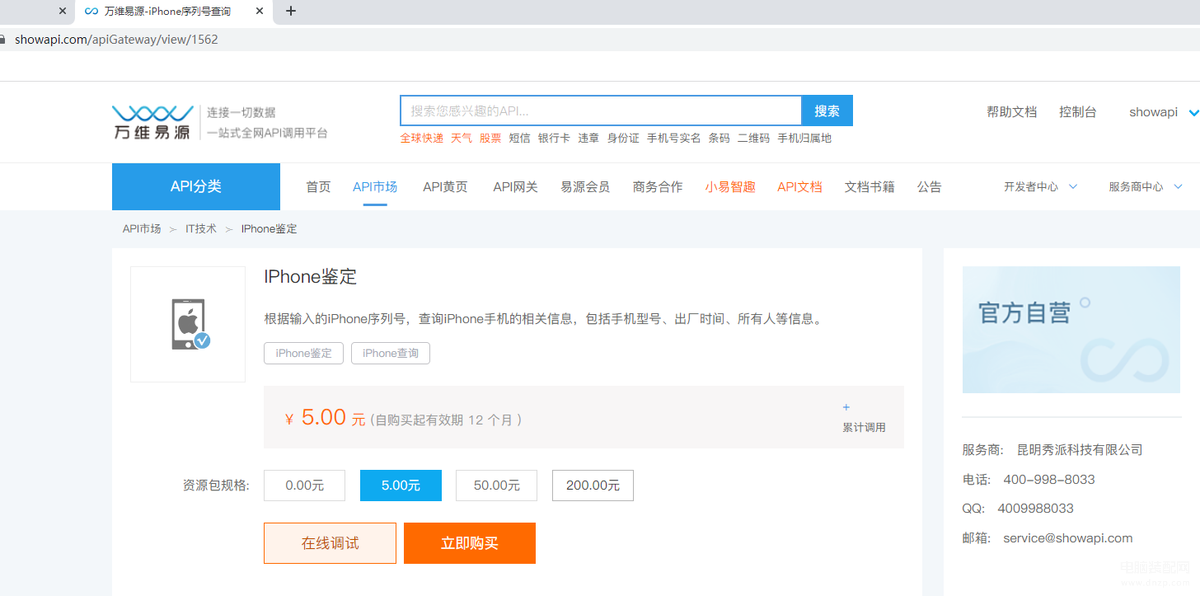Click the 万维易源 logo

(x=151, y=121)
